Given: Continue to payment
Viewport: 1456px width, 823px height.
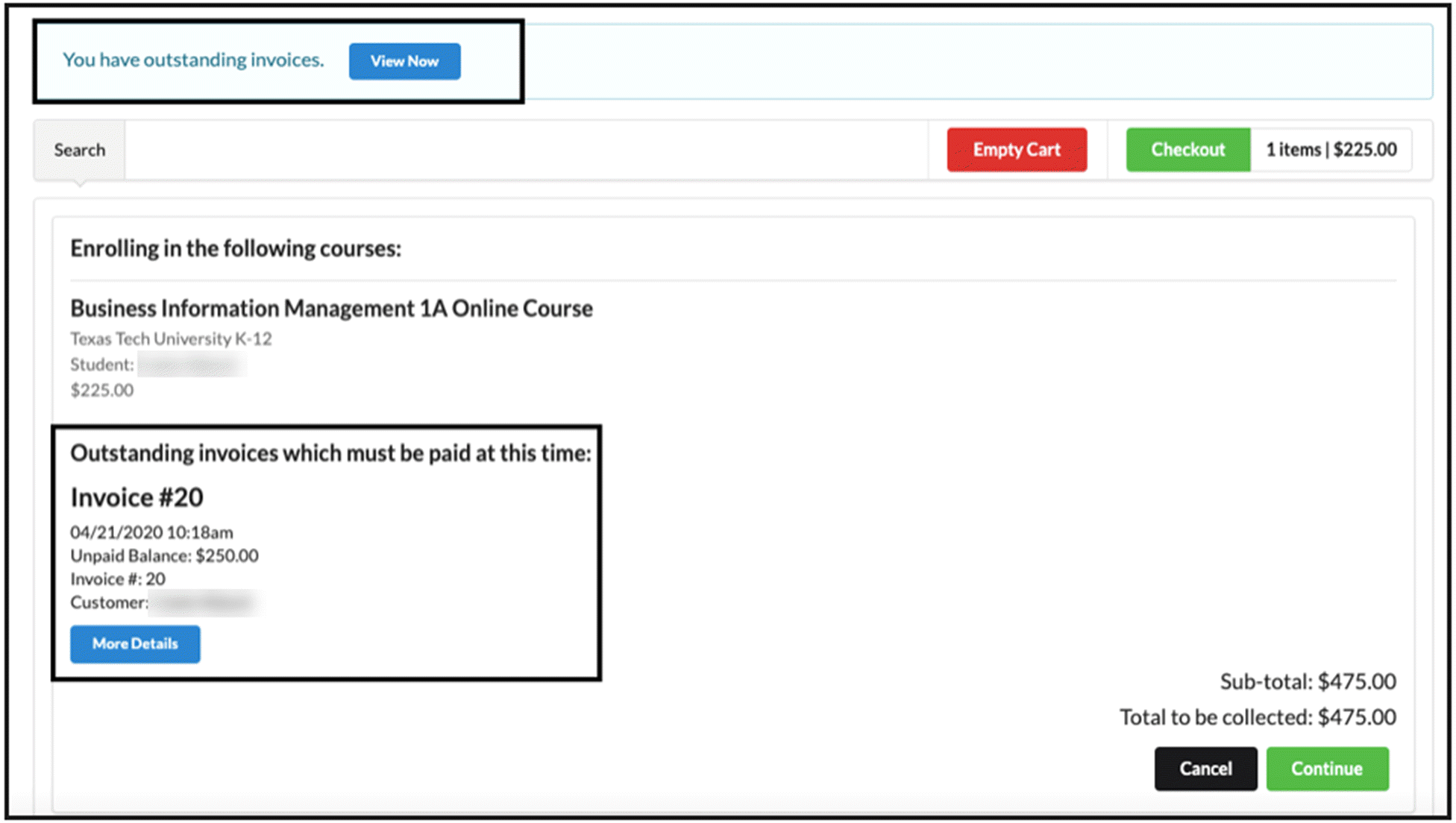Looking at the screenshot, I should 1327,769.
